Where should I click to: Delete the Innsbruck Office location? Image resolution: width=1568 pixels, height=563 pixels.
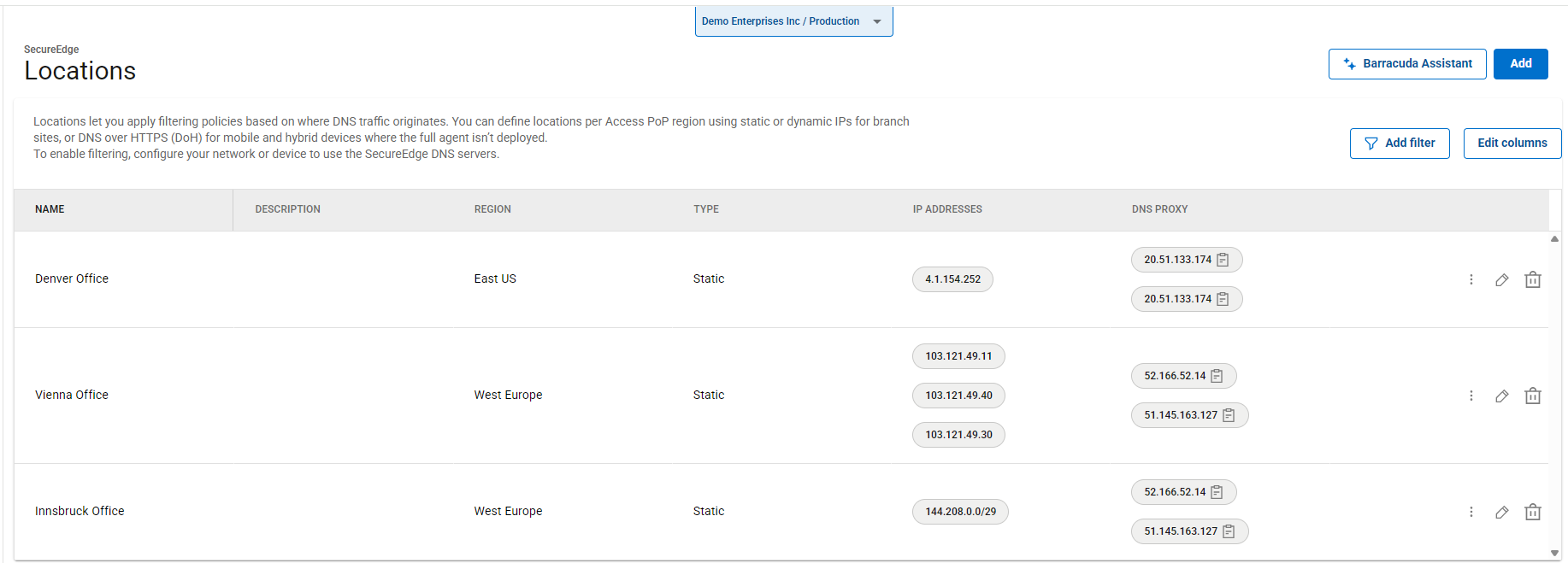[1532, 513]
